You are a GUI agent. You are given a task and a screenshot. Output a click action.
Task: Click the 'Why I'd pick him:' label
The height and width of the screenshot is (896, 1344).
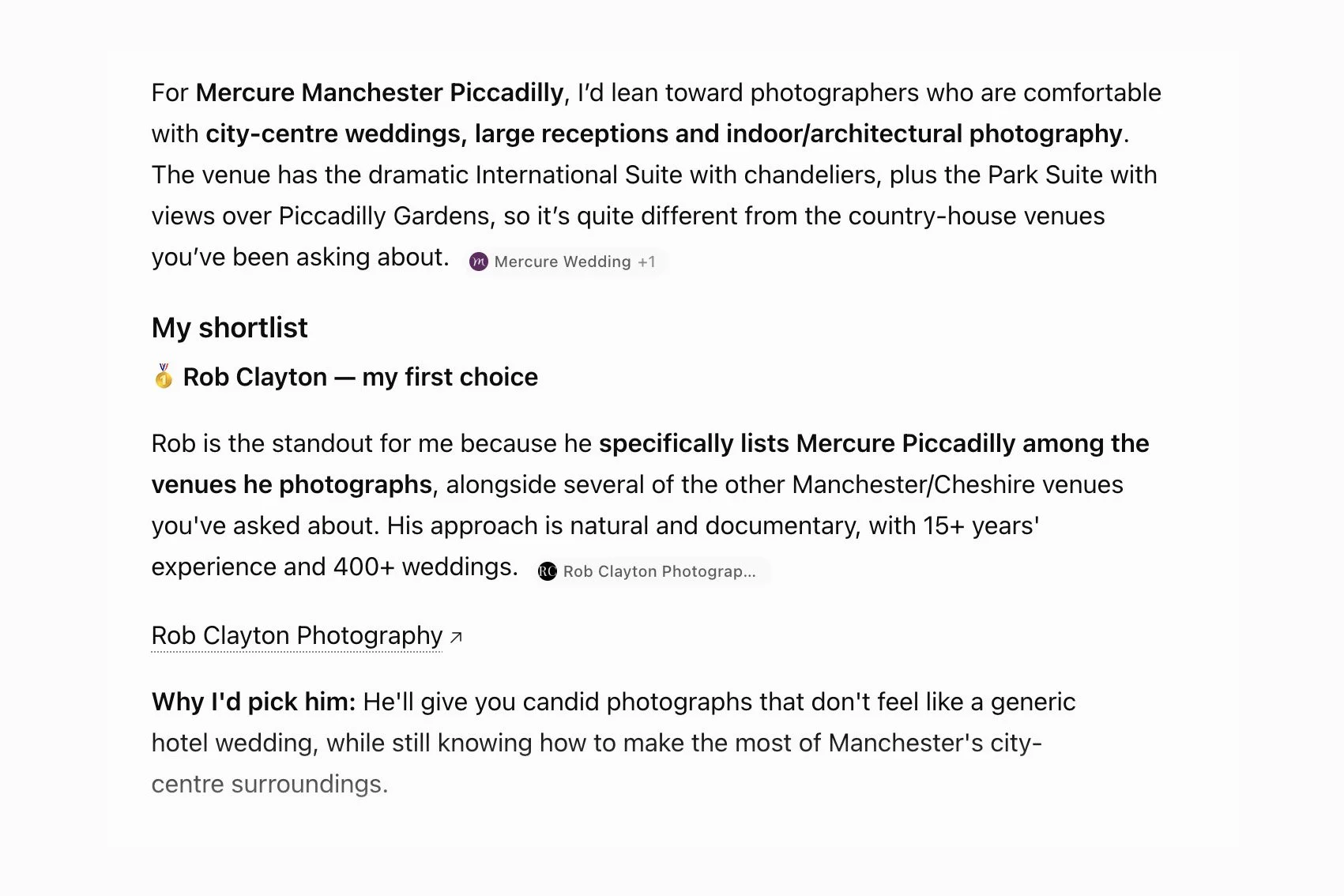[x=254, y=702]
